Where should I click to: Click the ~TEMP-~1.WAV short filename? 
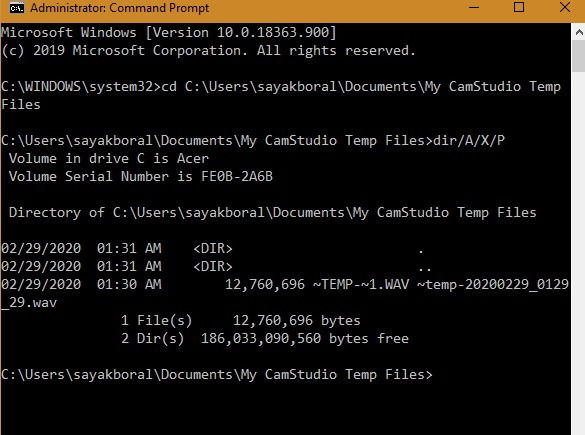[x=361, y=284]
